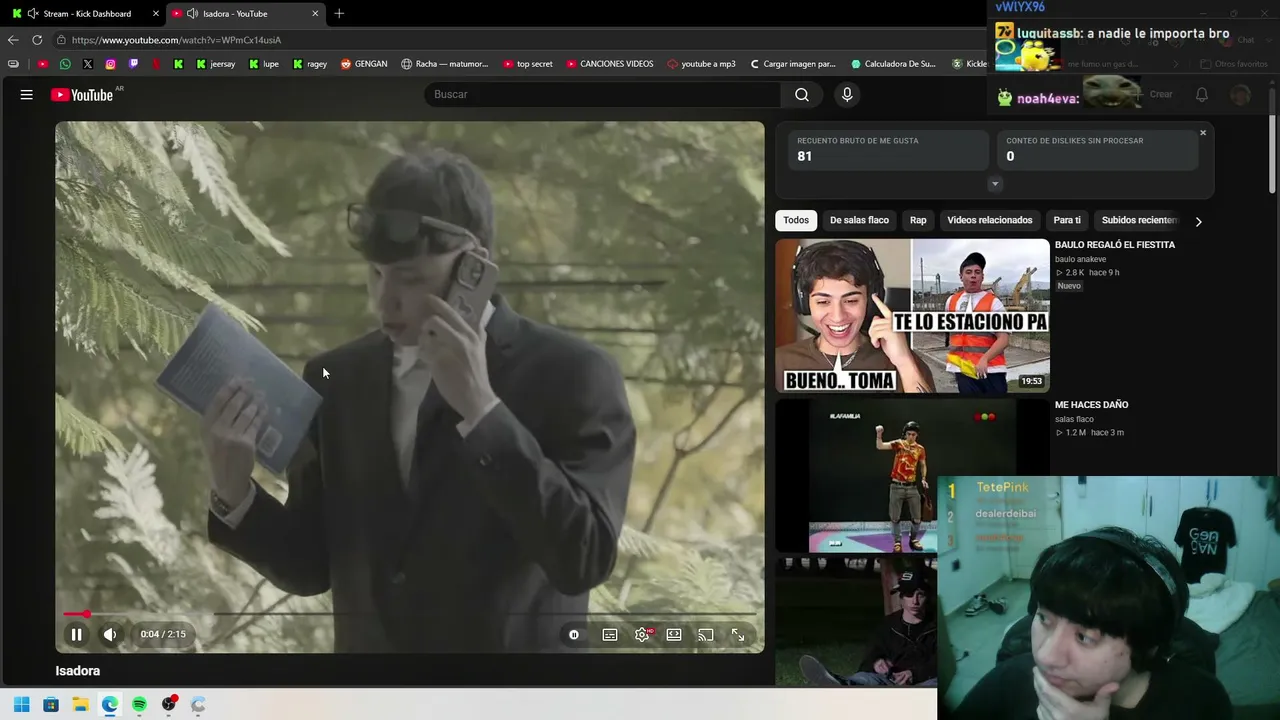Select the Videos relacionados chip
This screenshot has width=1280, height=720.
990,220
